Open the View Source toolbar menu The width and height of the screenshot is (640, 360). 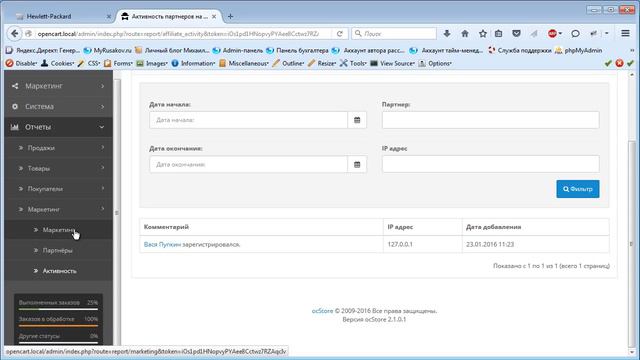click(393, 63)
